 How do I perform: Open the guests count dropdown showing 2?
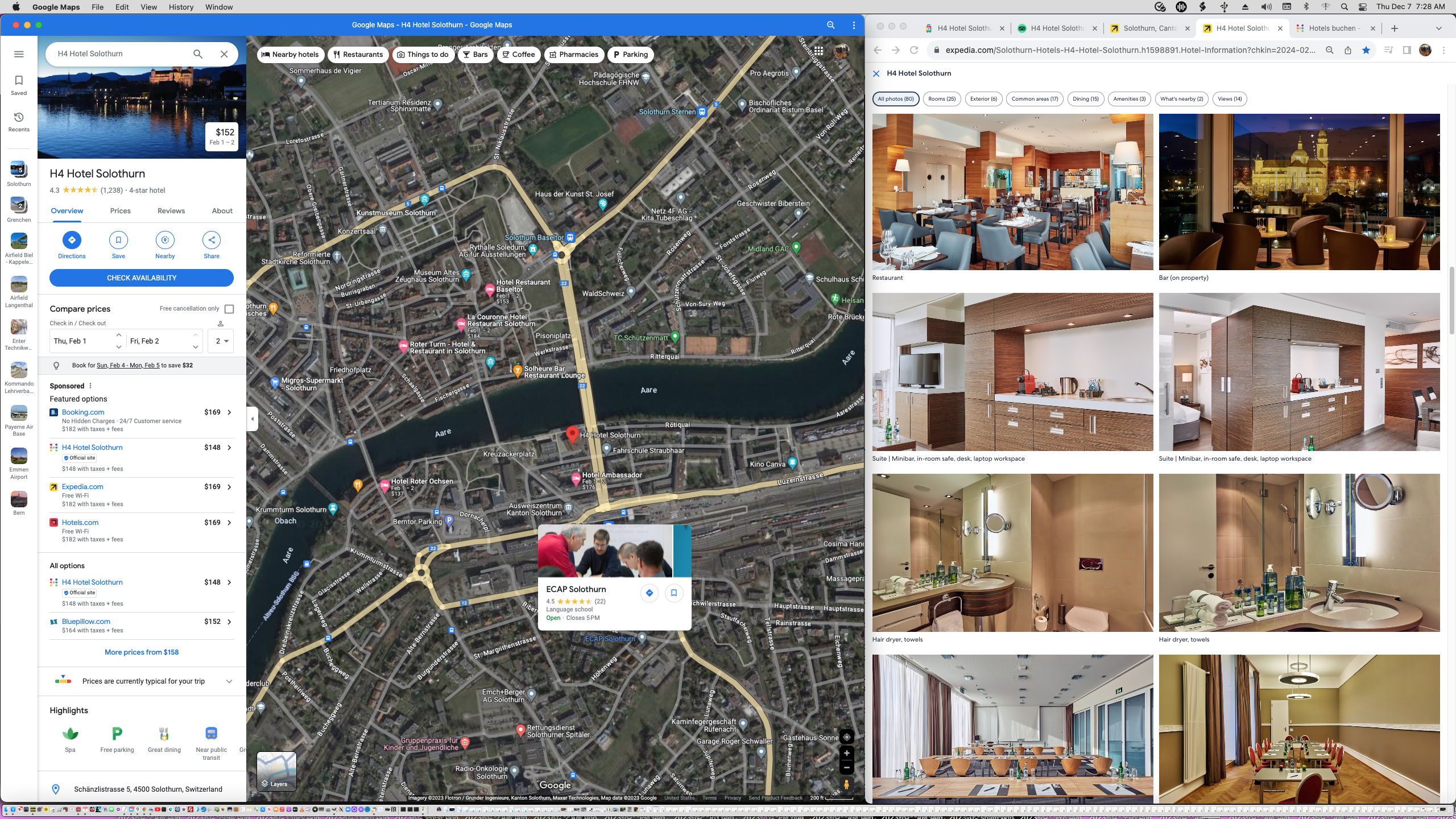[x=221, y=341]
